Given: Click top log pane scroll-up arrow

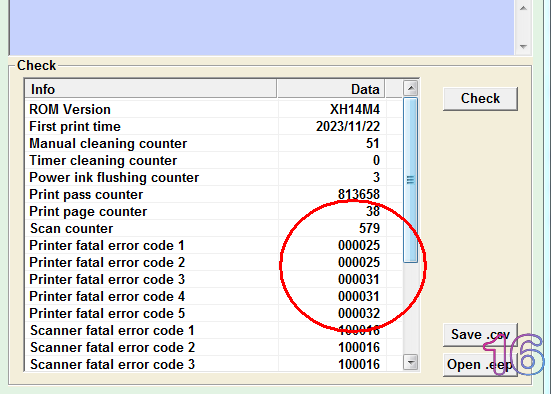Looking at the screenshot, I should [523, 8].
